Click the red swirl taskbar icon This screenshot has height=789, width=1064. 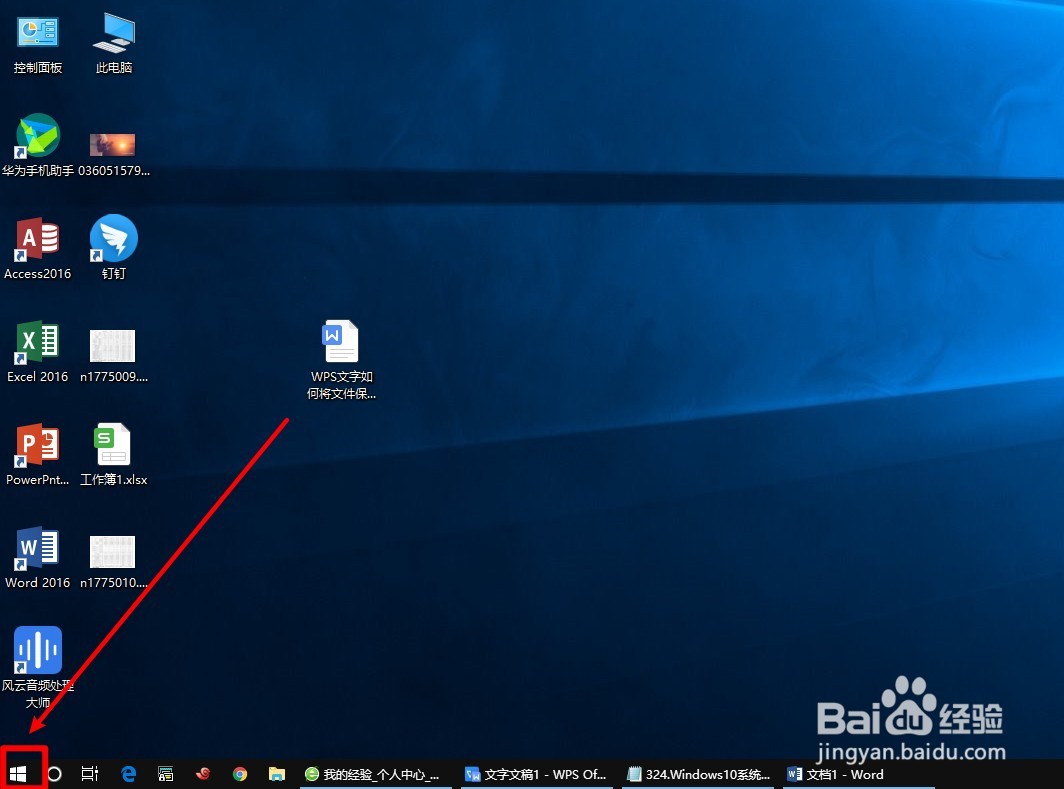(x=202, y=773)
